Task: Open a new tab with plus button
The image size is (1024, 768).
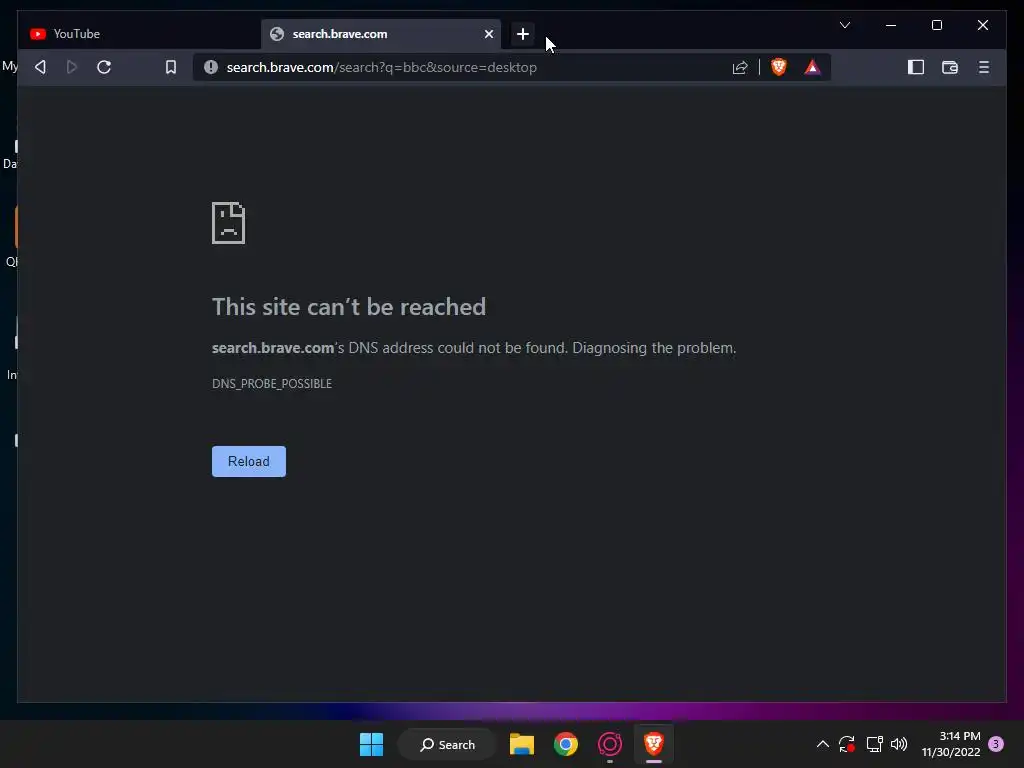Action: [522, 34]
